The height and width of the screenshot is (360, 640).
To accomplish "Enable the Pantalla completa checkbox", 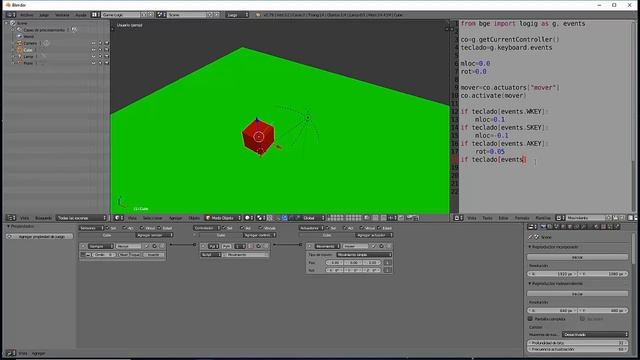I will click(x=530, y=319).
